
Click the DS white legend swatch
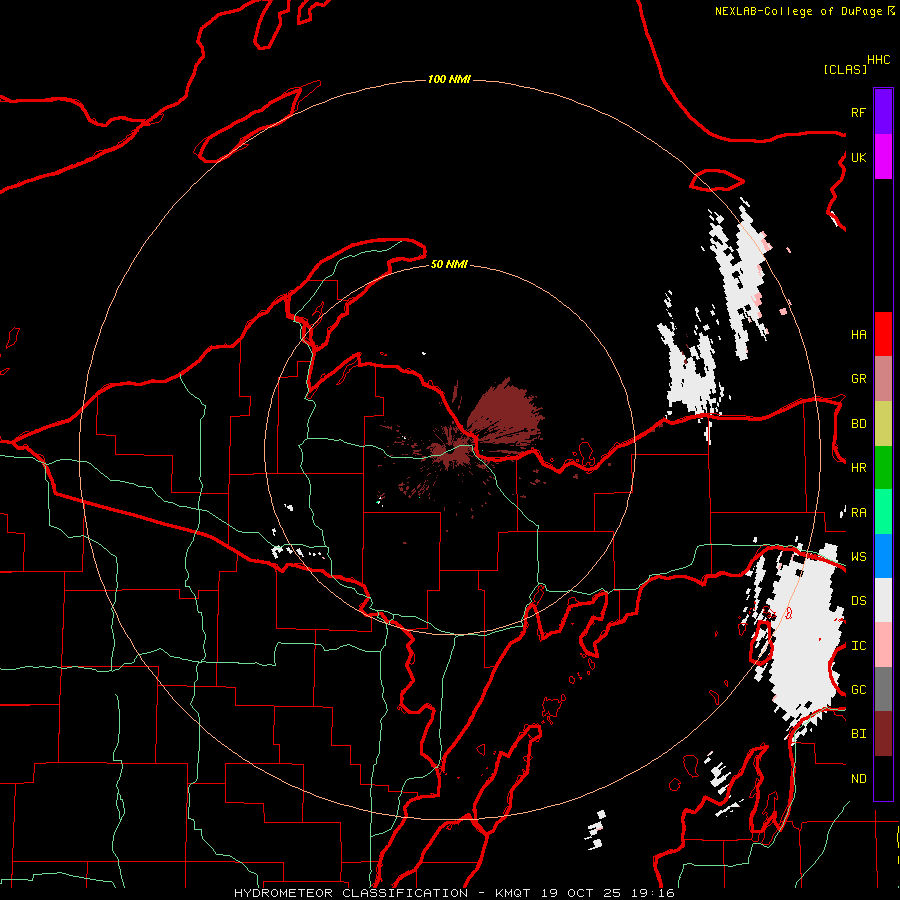pos(883,600)
